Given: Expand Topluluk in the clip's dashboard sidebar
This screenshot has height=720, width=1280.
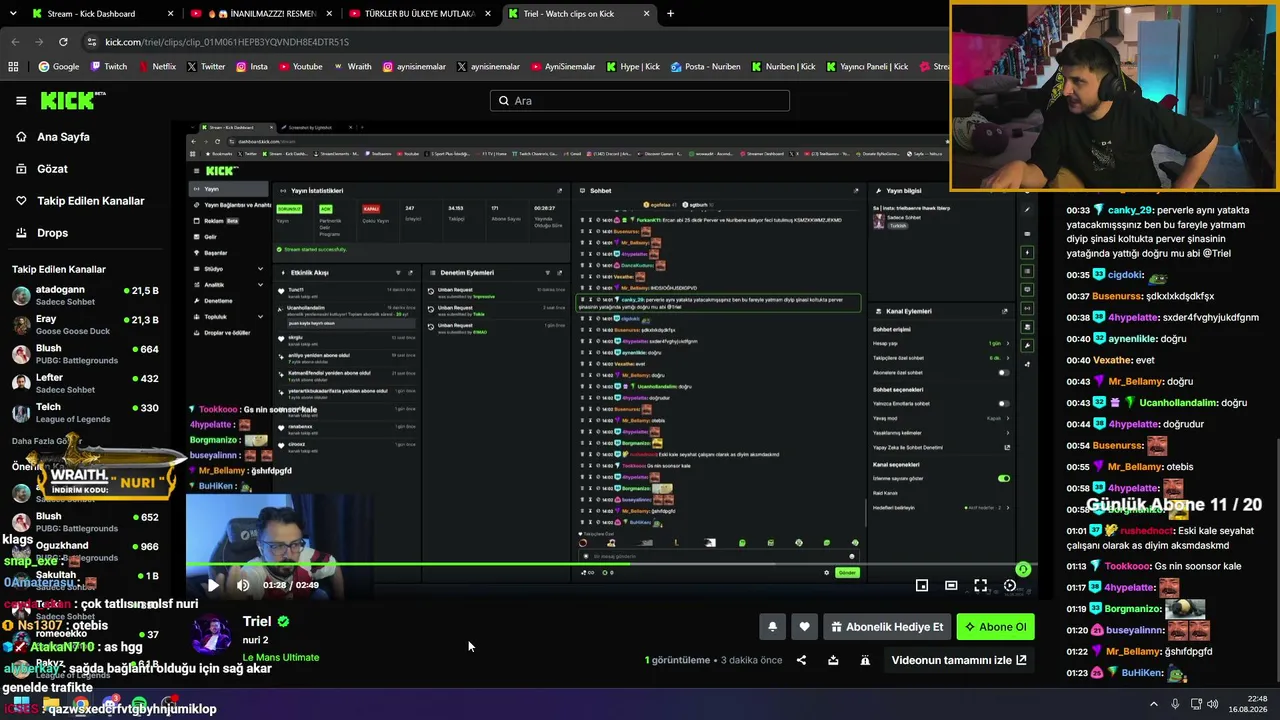Looking at the screenshot, I should point(260,317).
